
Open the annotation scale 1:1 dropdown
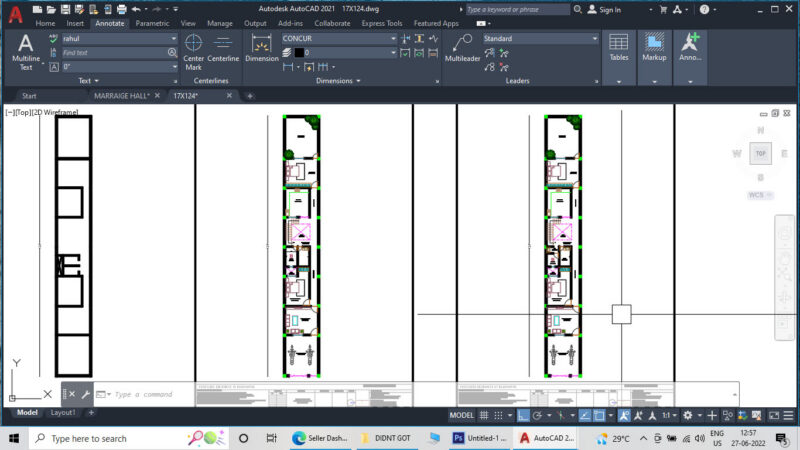(x=669, y=415)
